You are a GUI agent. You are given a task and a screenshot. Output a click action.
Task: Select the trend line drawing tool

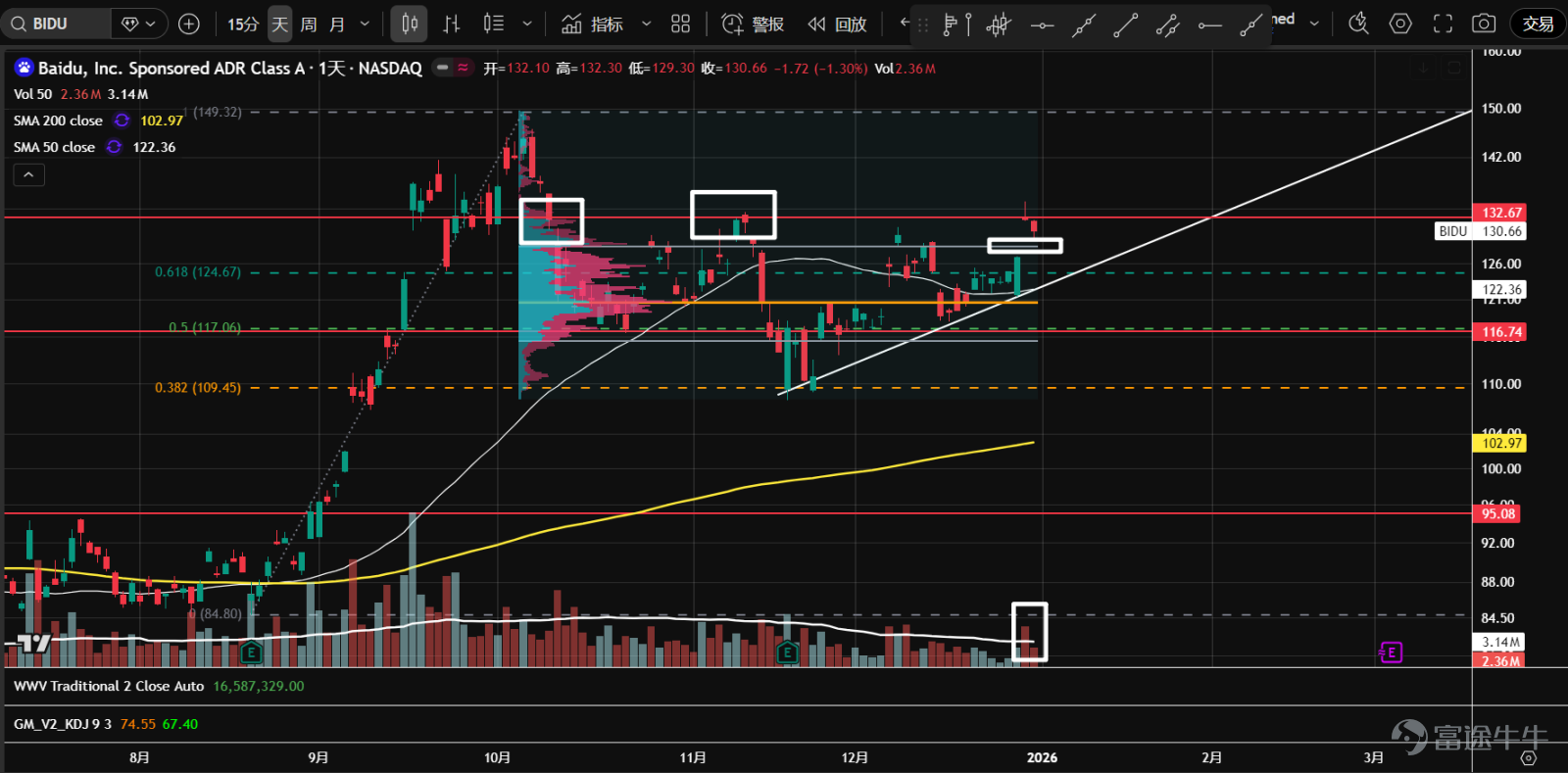pyautogui.click(x=1125, y=25)
